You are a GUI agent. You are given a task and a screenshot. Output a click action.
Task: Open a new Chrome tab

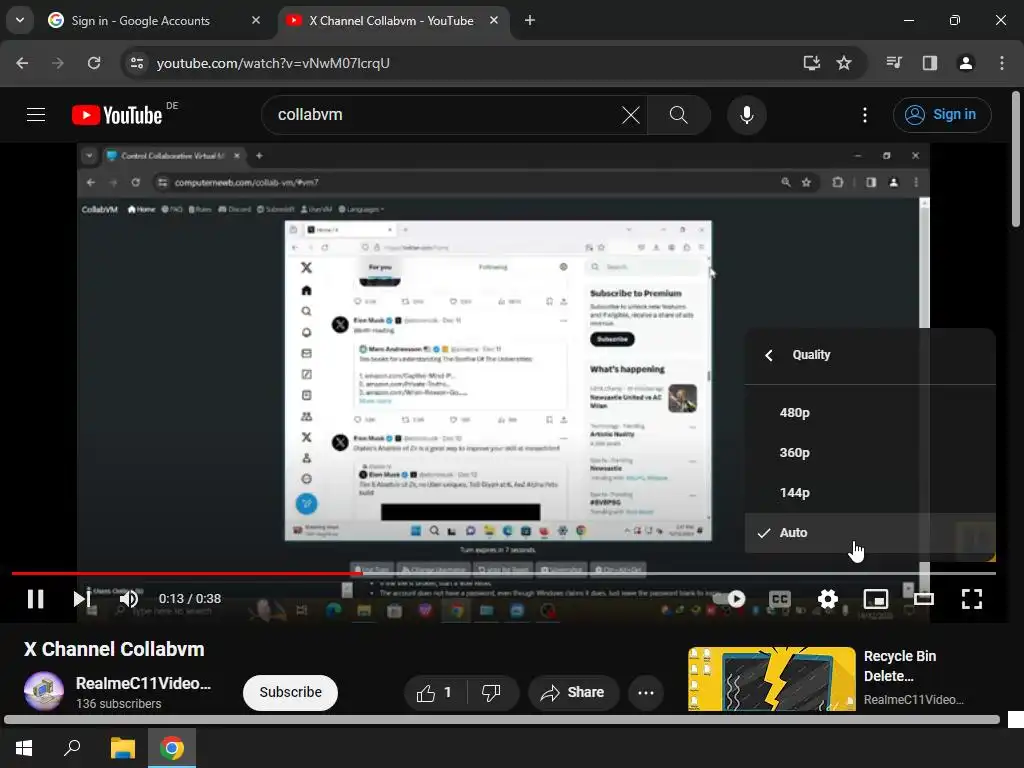530,21
